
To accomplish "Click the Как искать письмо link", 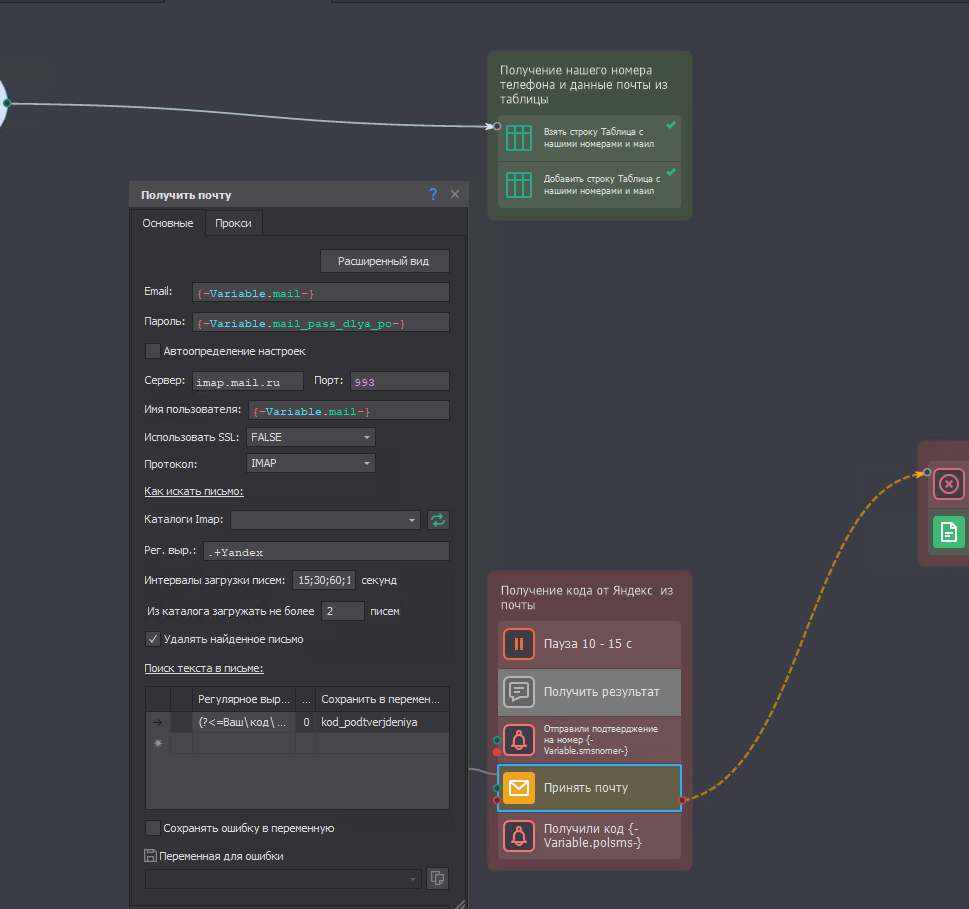I will 194,491.
